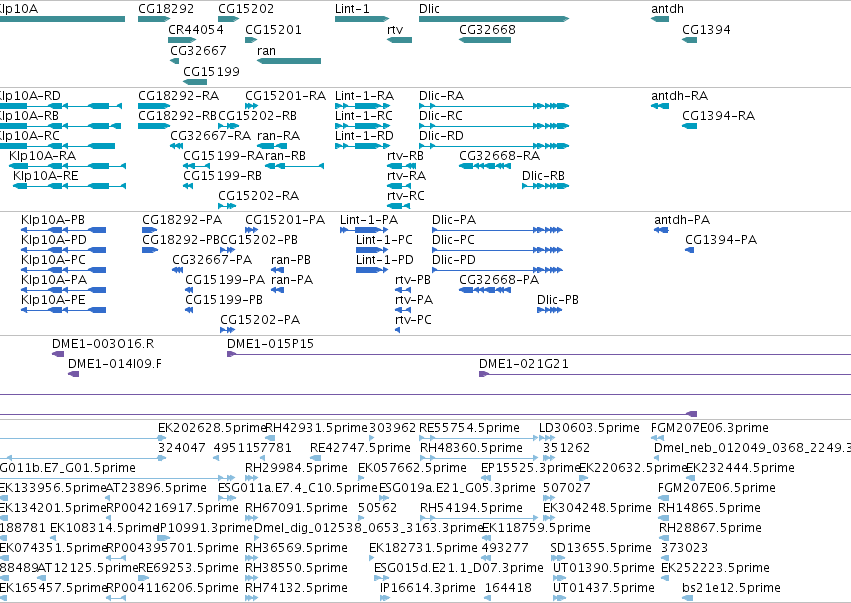Viewport: 851px width, 603px height.
Task: Click clone DME1-014I09.F
Action: coord(73,374)
